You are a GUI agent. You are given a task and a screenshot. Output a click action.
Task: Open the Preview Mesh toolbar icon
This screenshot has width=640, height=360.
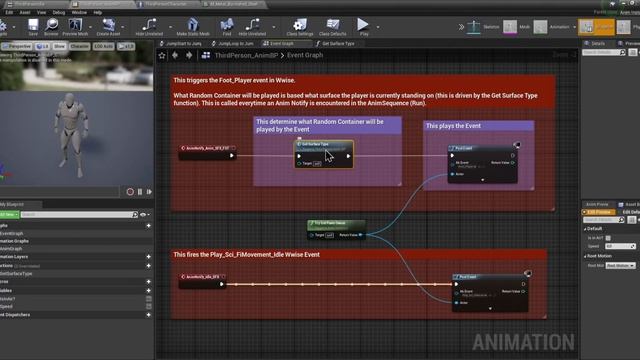pos(75,25)
